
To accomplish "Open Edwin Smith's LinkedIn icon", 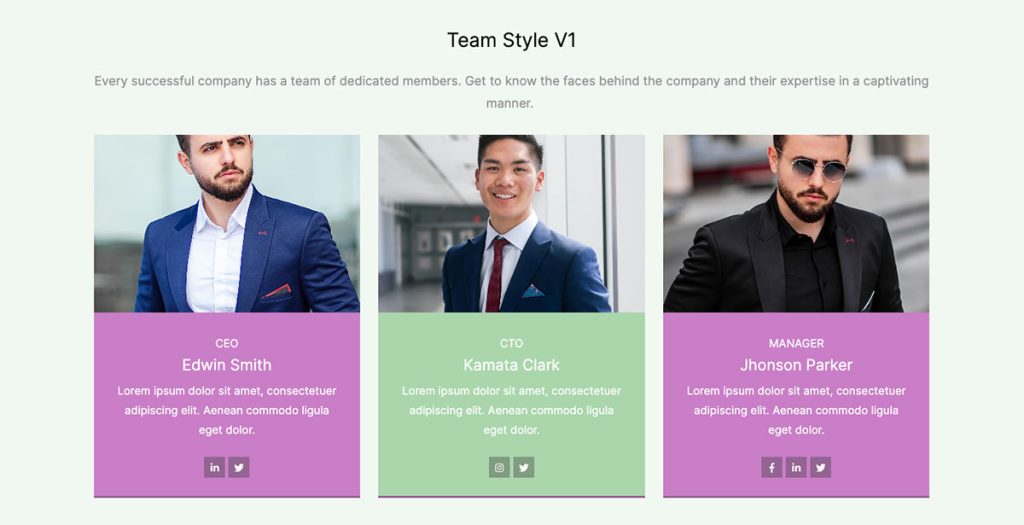I will [x=214, y=468].
